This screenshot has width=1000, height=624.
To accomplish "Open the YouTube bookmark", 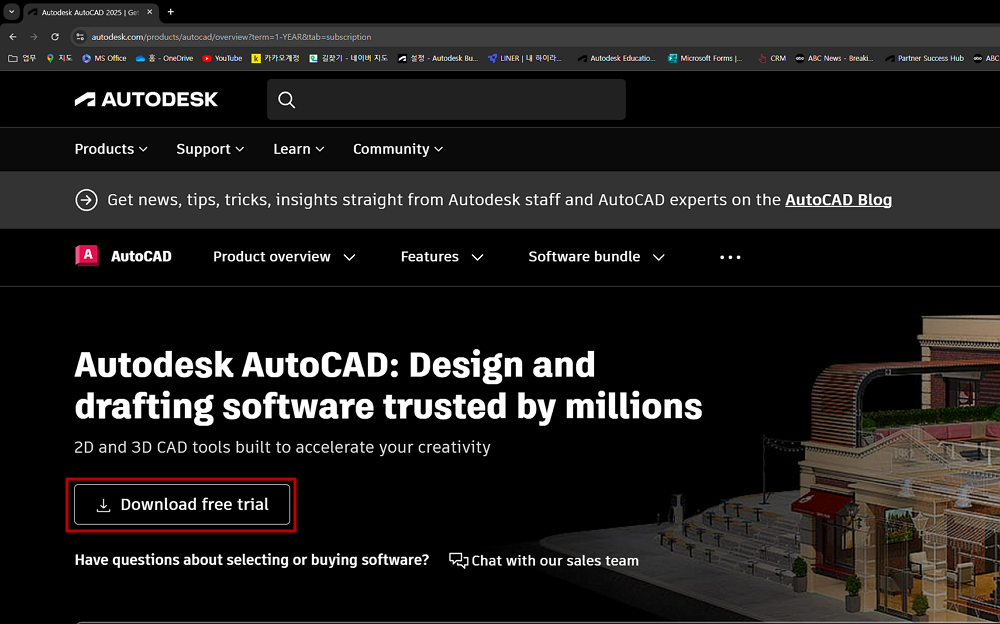I will coord(222,58).
